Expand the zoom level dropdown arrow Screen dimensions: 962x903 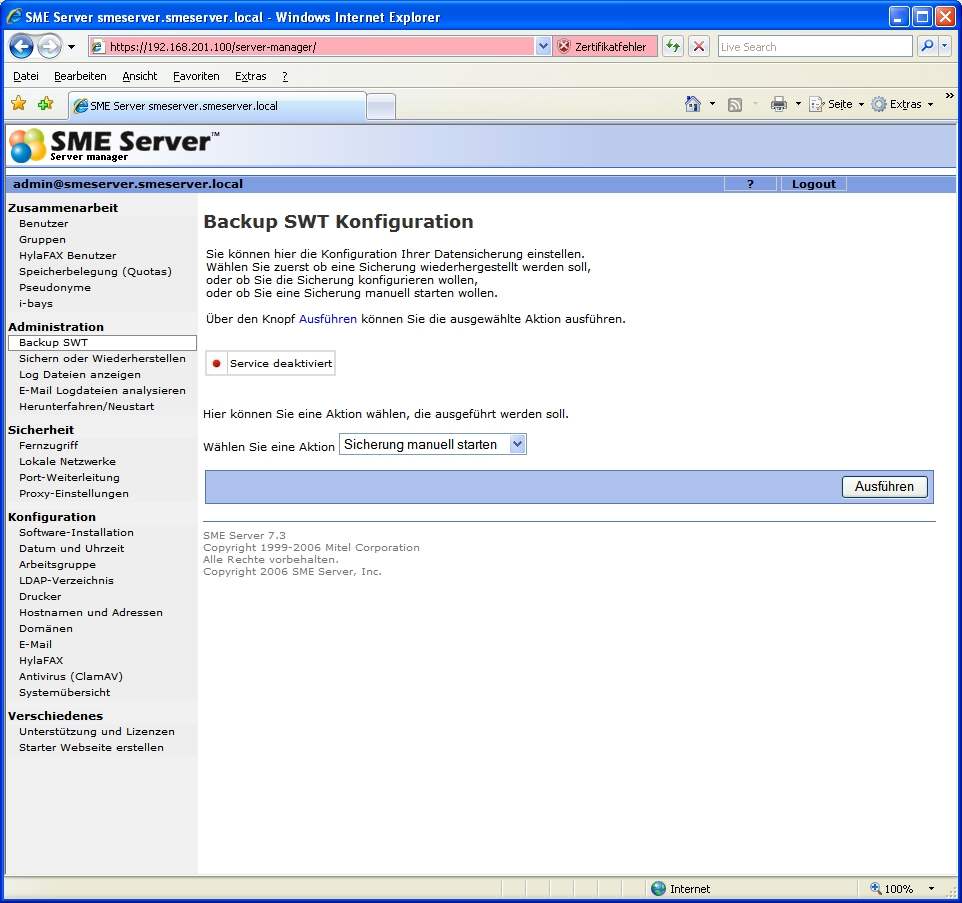(x=931, y=888)
